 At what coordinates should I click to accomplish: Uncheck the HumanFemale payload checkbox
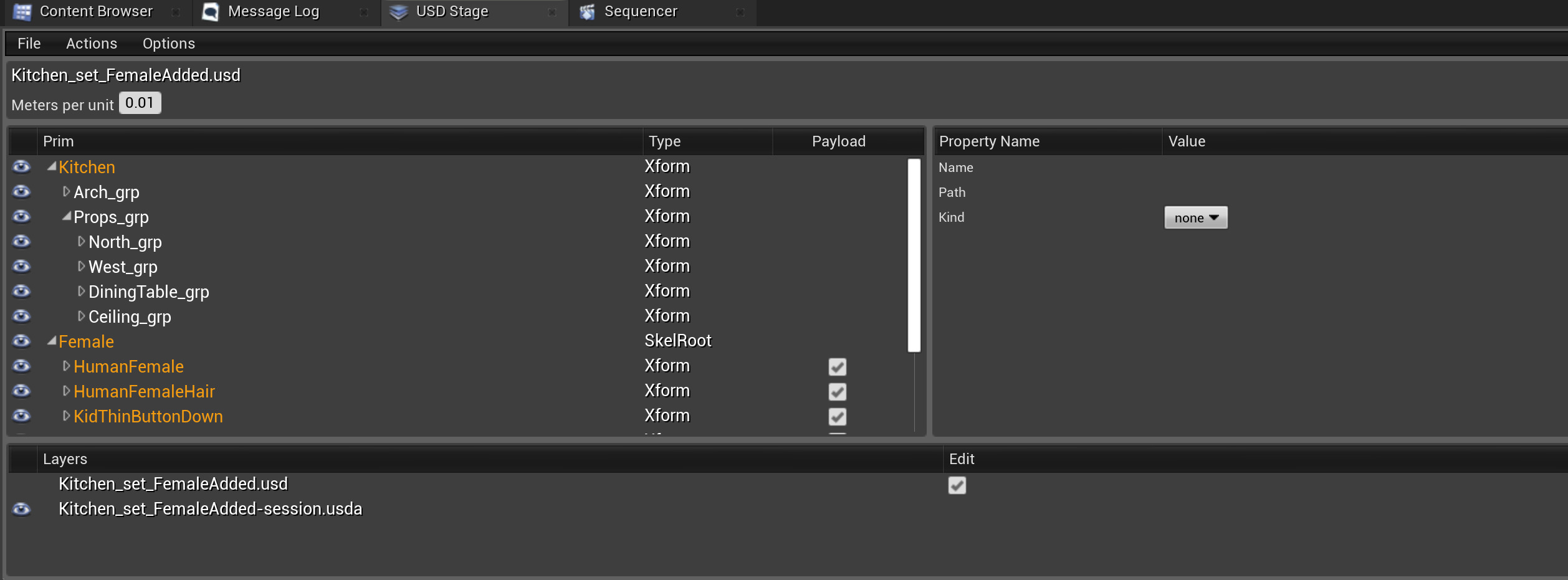[837, 367]
